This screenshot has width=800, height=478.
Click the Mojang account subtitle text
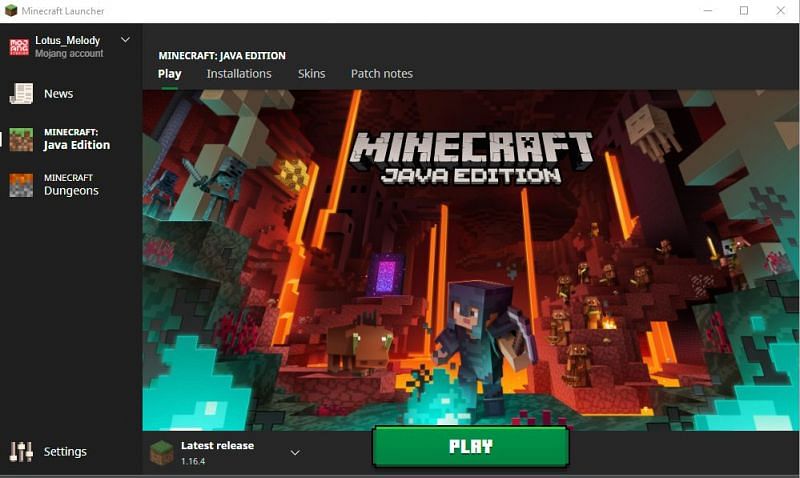point(69,54)
